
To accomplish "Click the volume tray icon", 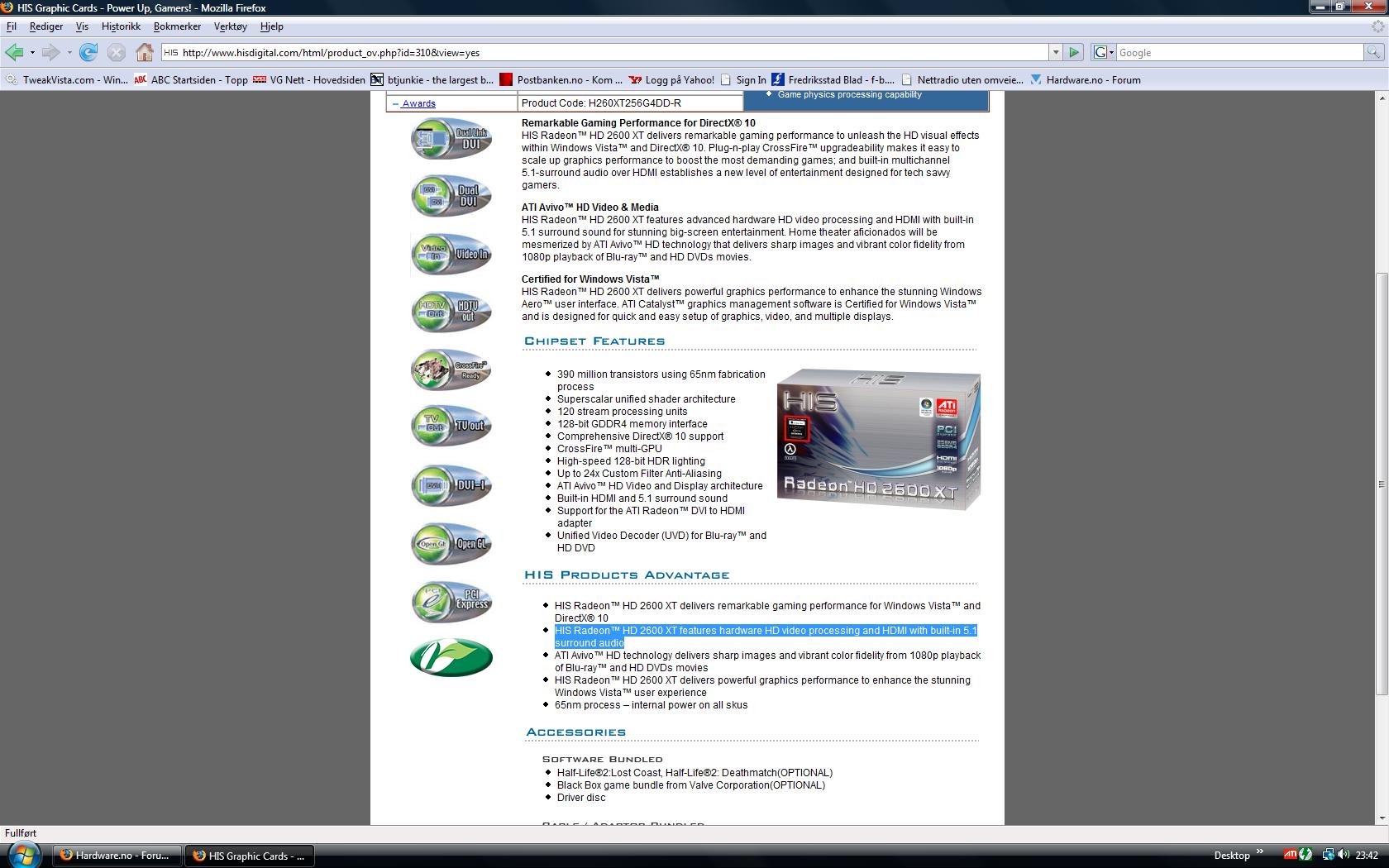I will click(x=1343, y=855).
